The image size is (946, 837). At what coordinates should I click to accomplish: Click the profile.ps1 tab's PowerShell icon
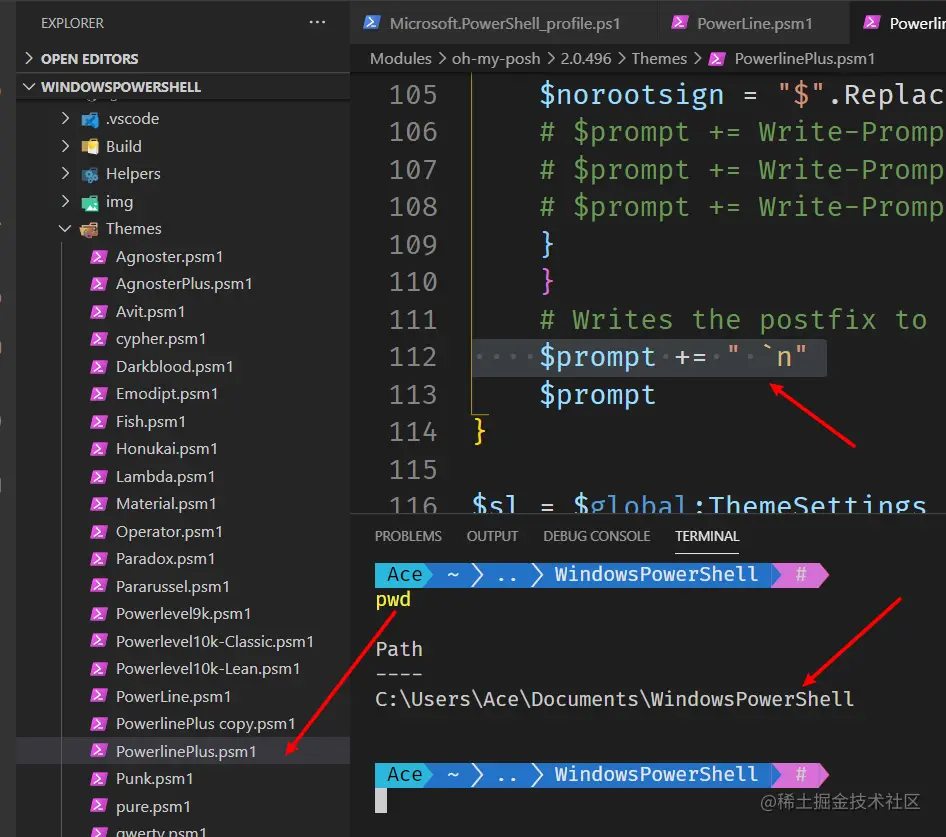pyautogui.click(x=371, y=22)
